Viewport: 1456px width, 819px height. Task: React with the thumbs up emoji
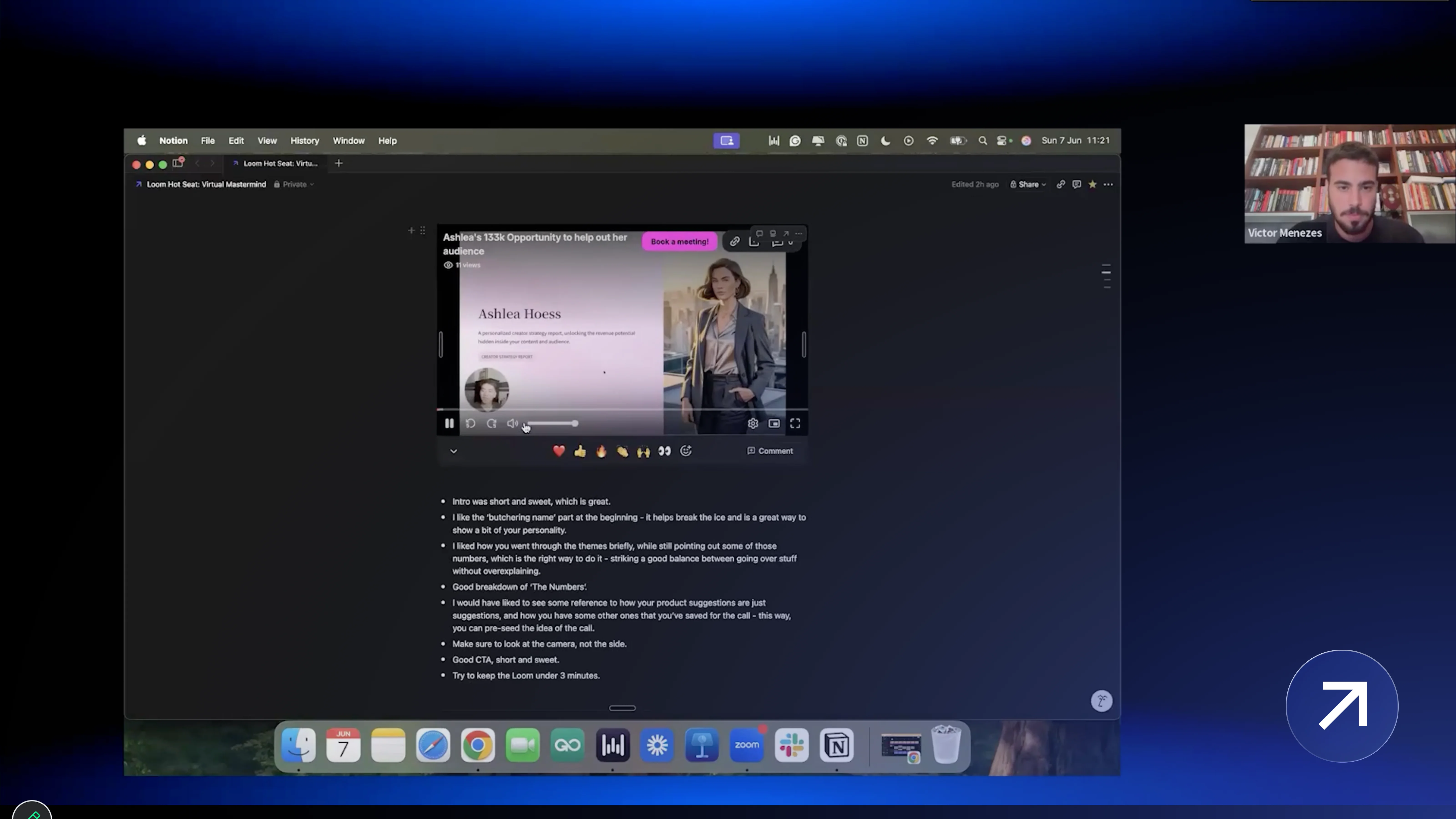pyautogui.click(x=580, y=451)
